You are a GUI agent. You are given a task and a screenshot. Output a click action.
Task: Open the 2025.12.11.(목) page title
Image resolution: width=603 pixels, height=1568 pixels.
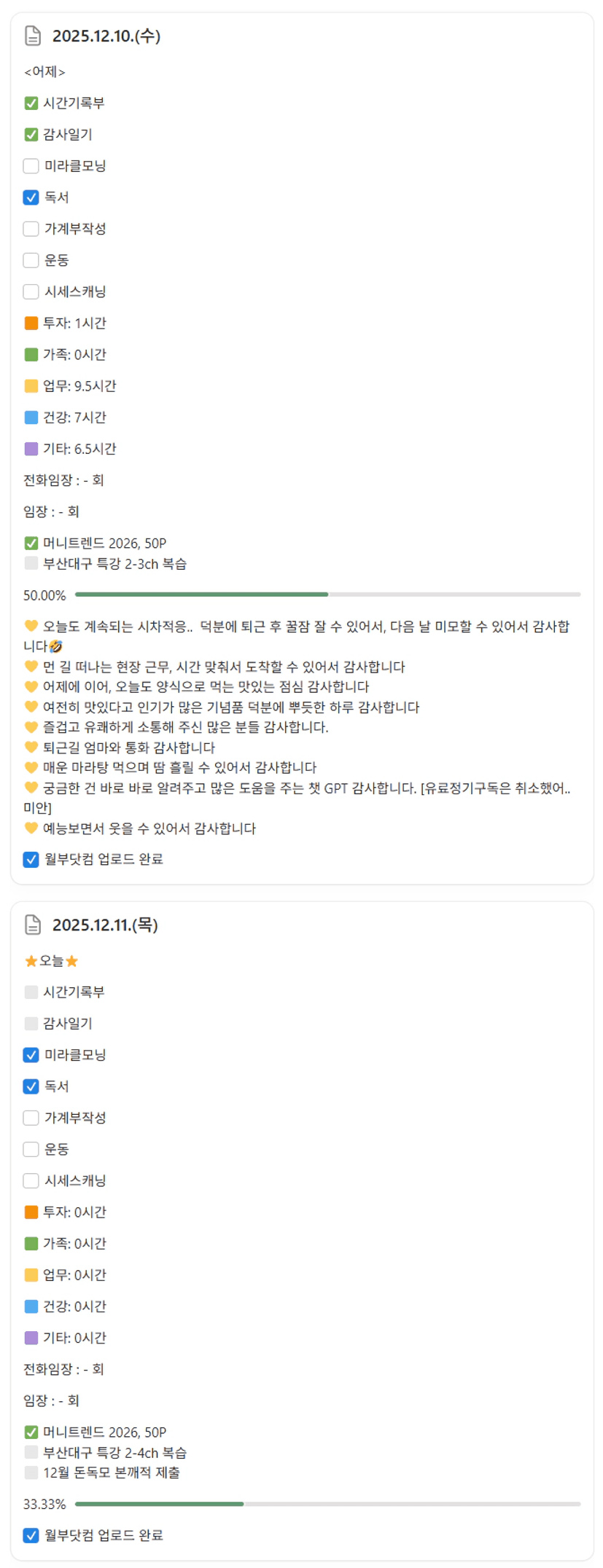(x=105, y=925)
